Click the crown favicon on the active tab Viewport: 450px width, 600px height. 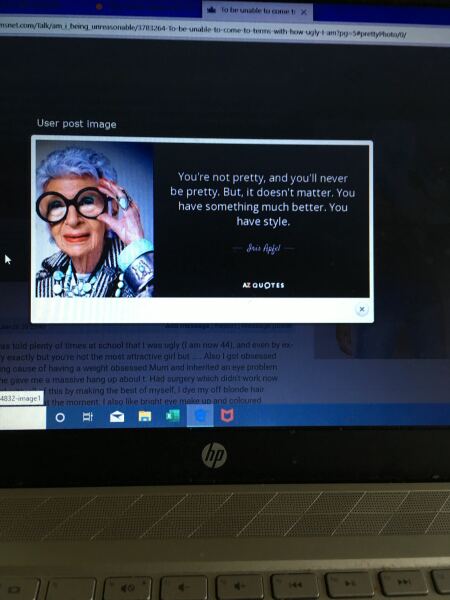[x=211, y=10]
